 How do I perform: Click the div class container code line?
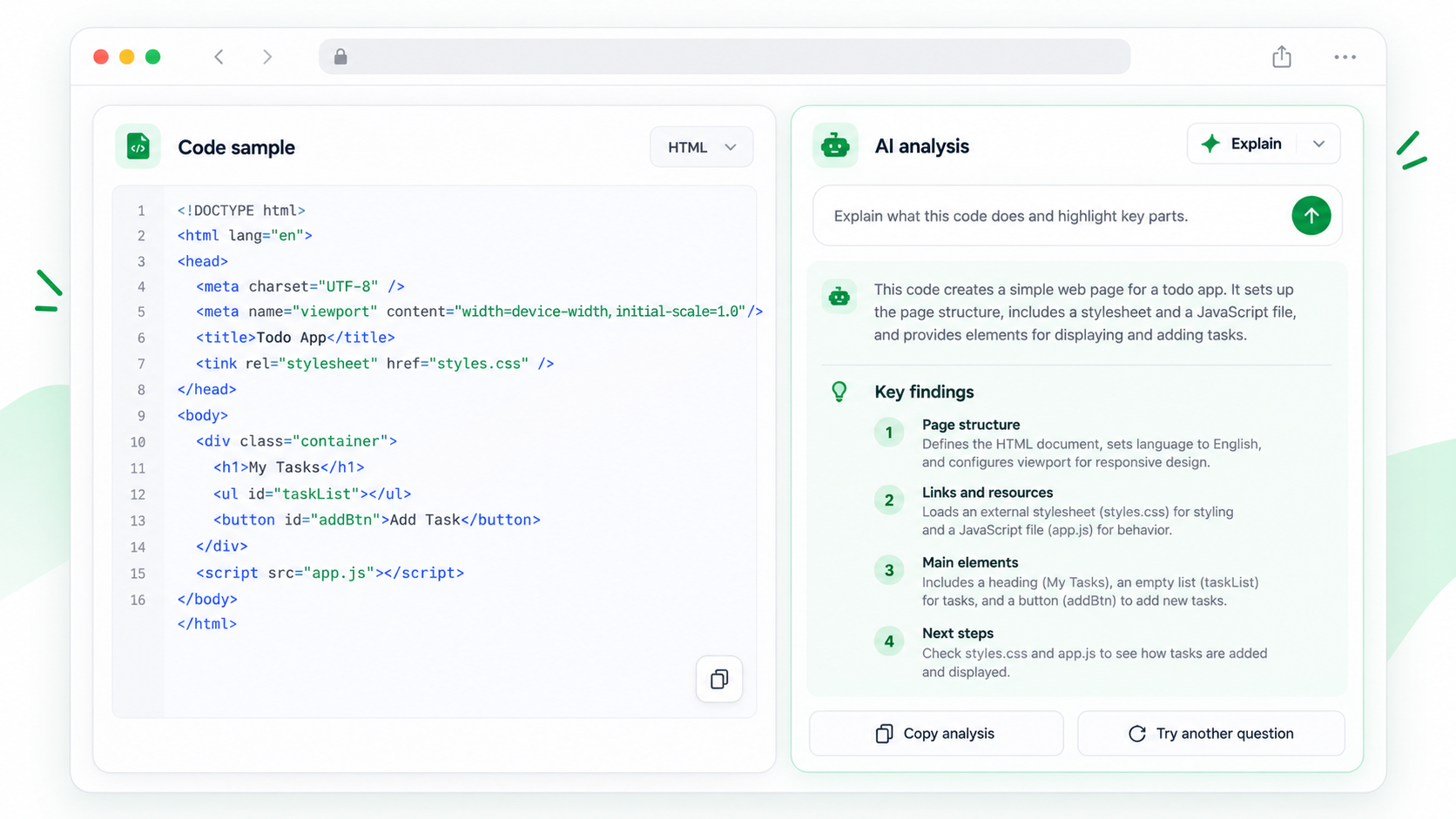click(x=296, y=441)
